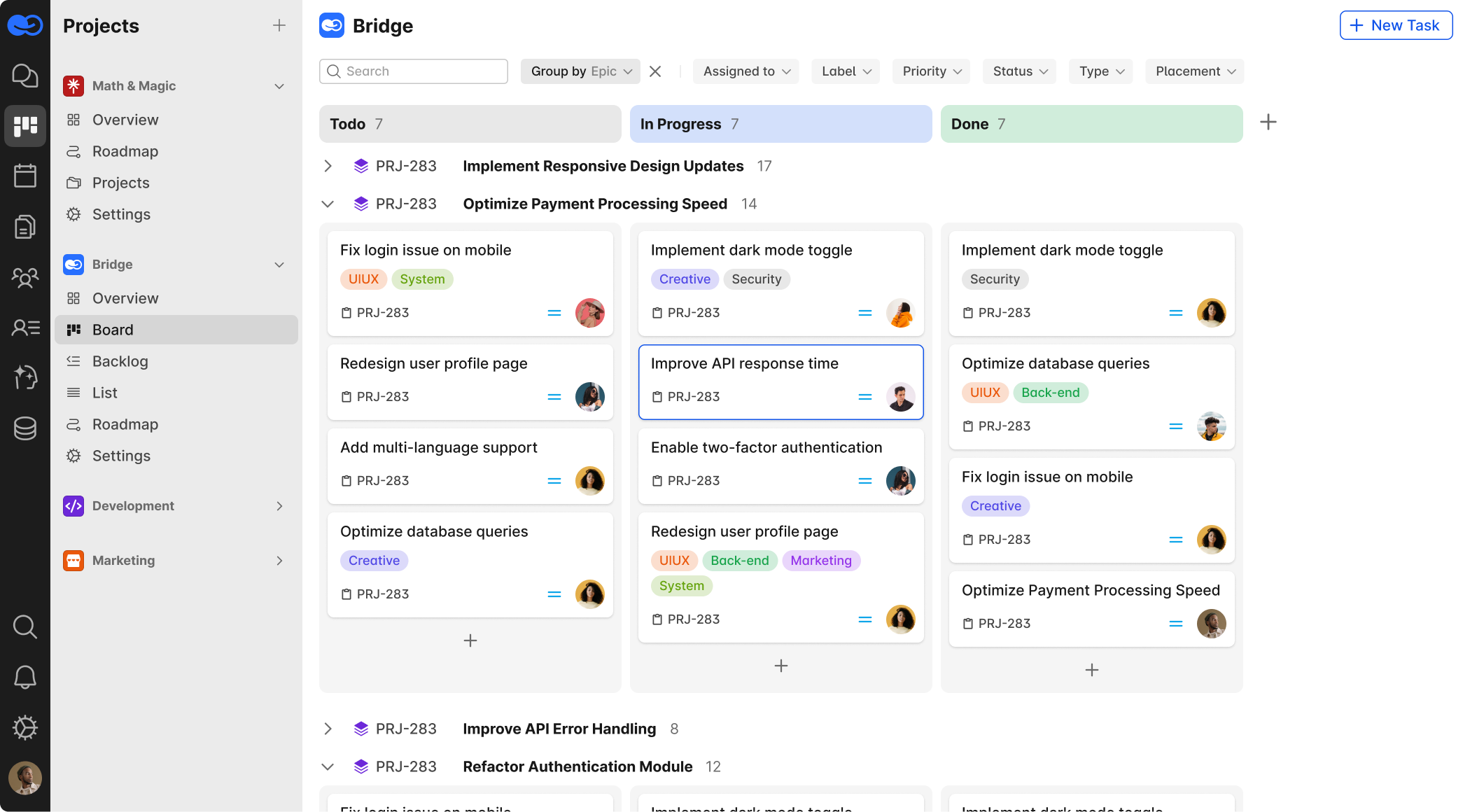
Task: Open the Group by Epic dropdown
Action: click(x=580, y=71)
